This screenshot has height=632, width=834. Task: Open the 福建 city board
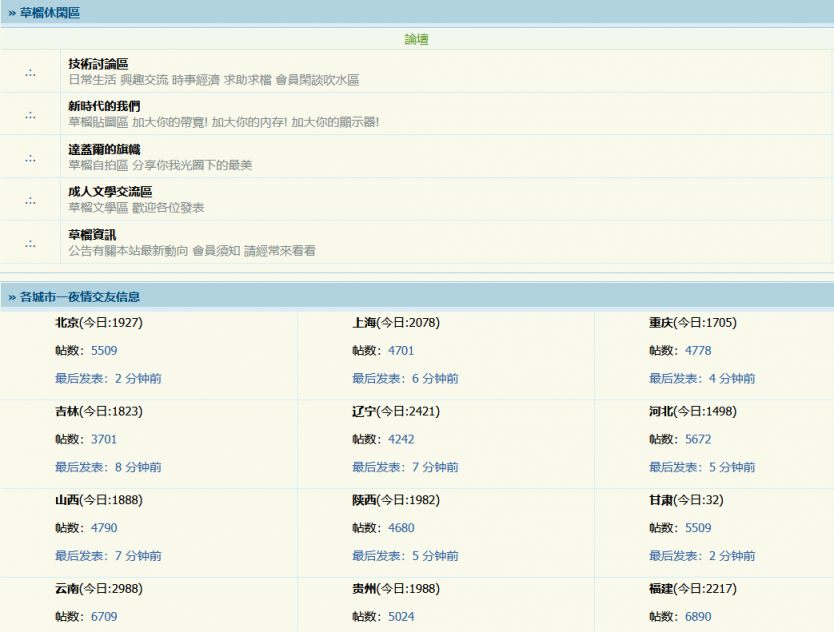[661, 589]
